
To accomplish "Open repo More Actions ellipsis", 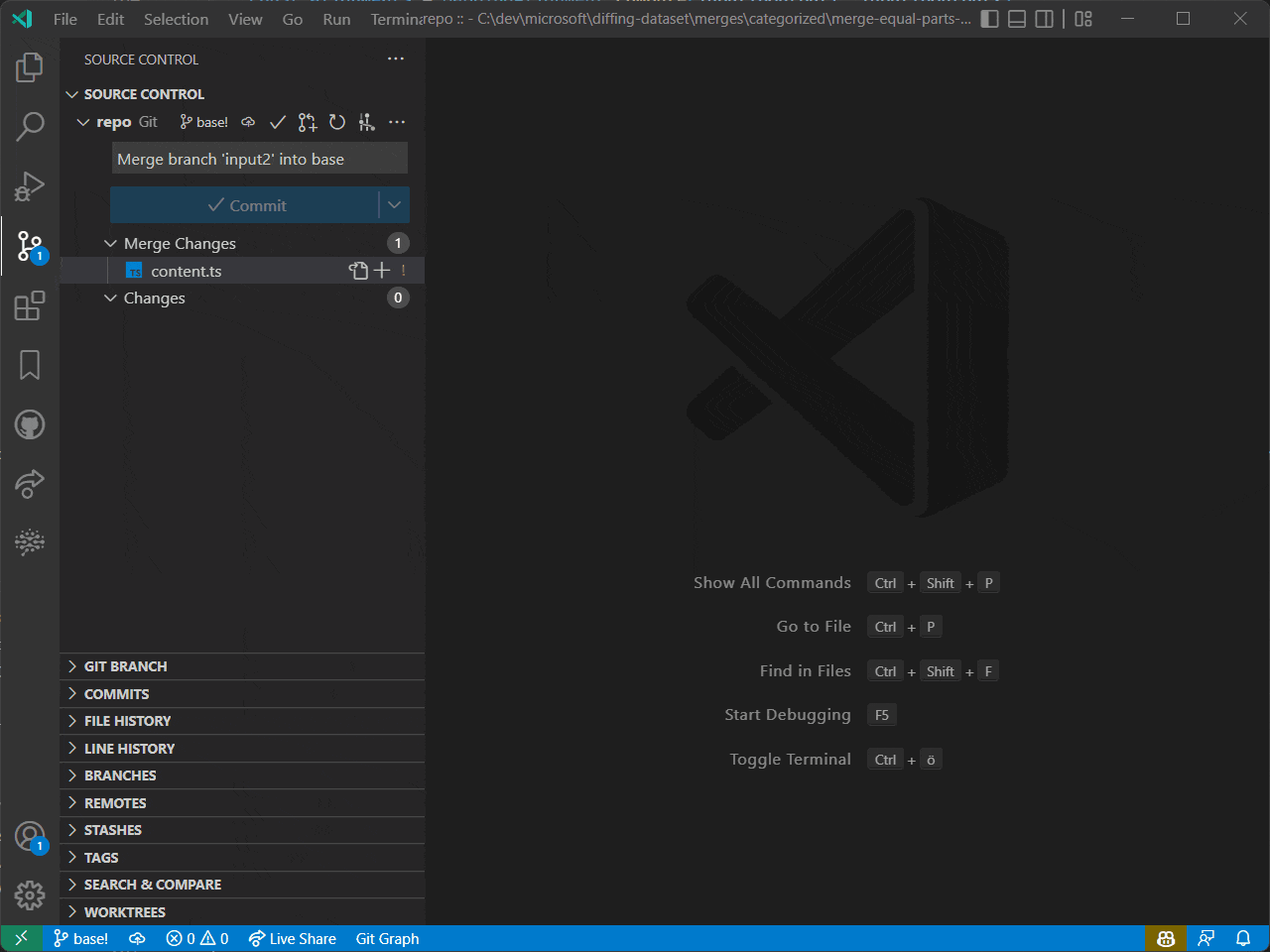I will point(397,122).
